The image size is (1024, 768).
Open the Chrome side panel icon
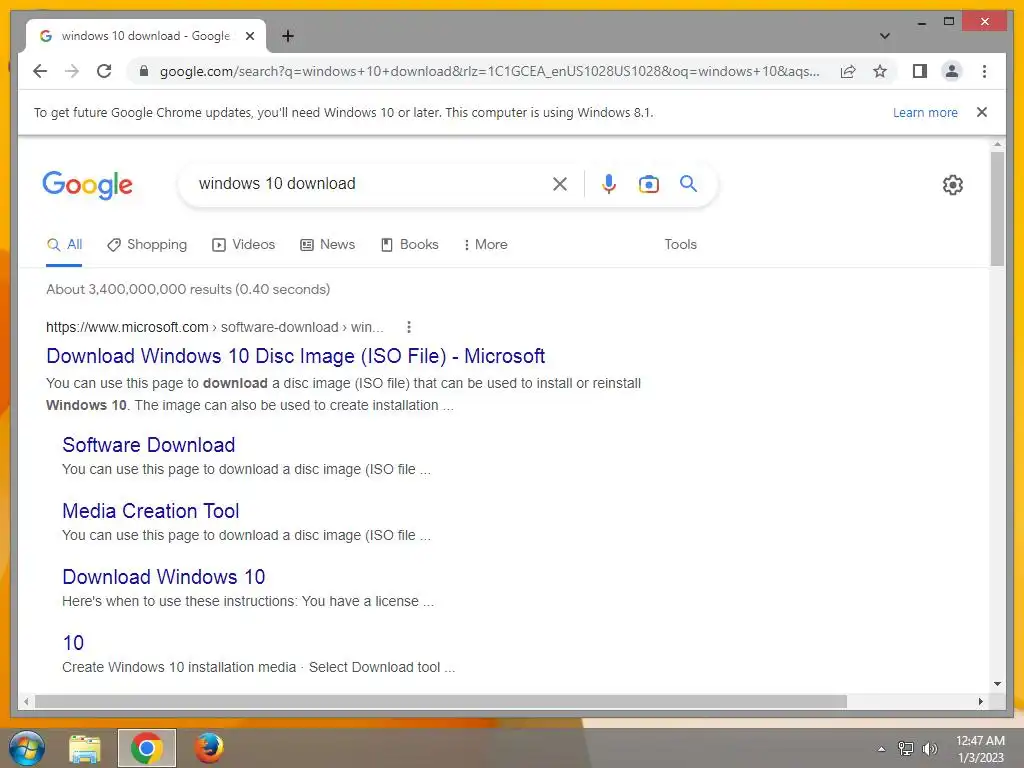(920, 71)
